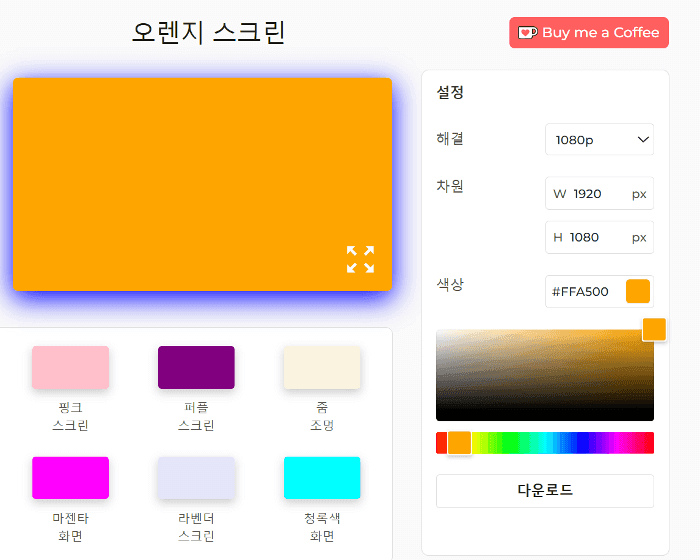Select the pink 핑크 스크린 swatch
This screenshot has width=700, height=560.
71,367
